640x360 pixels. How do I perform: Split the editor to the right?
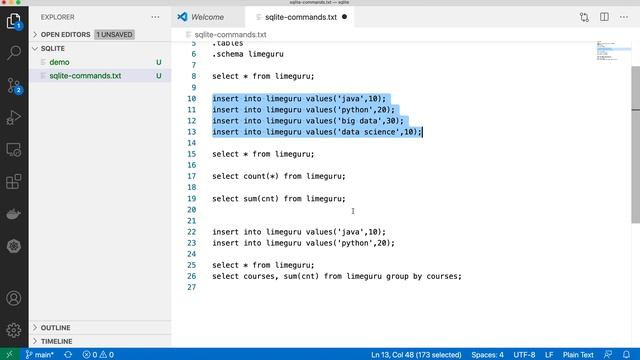pos(604,17)
